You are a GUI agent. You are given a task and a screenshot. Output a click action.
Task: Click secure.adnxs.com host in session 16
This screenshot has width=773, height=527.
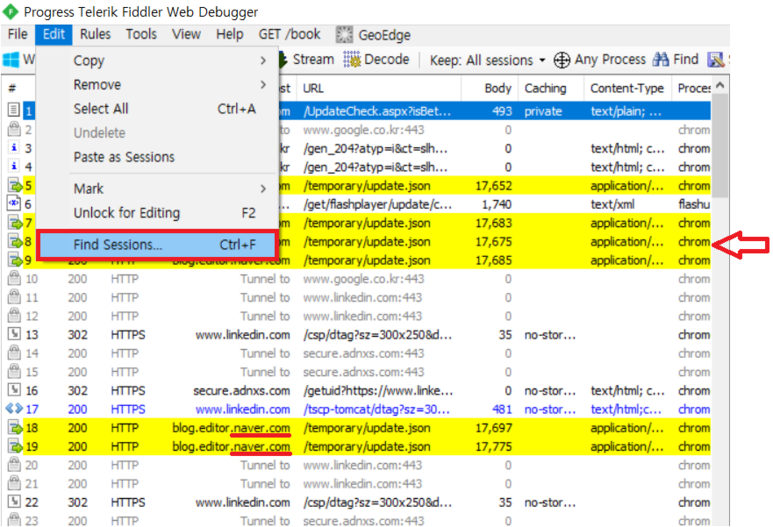(242, 390)
